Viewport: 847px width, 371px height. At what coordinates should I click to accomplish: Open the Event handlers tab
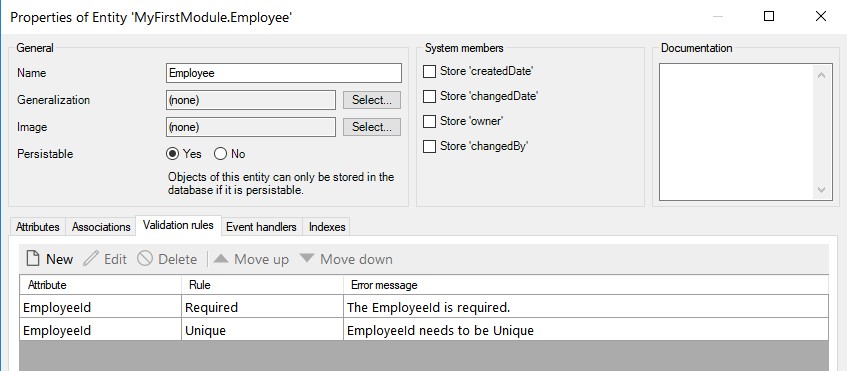click(261, 227)
